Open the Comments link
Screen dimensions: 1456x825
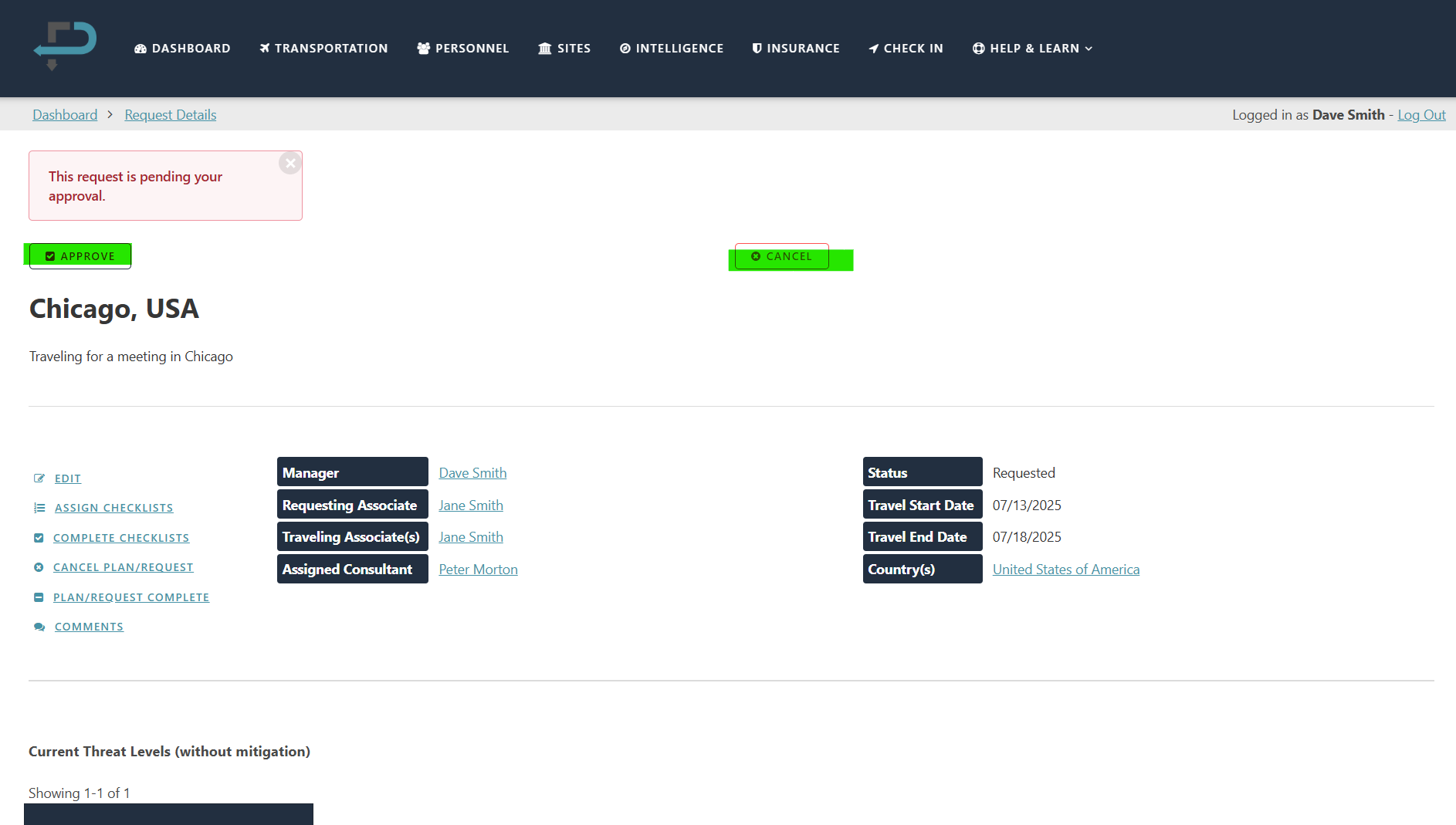pyautogui.click(x=89, y=627)
